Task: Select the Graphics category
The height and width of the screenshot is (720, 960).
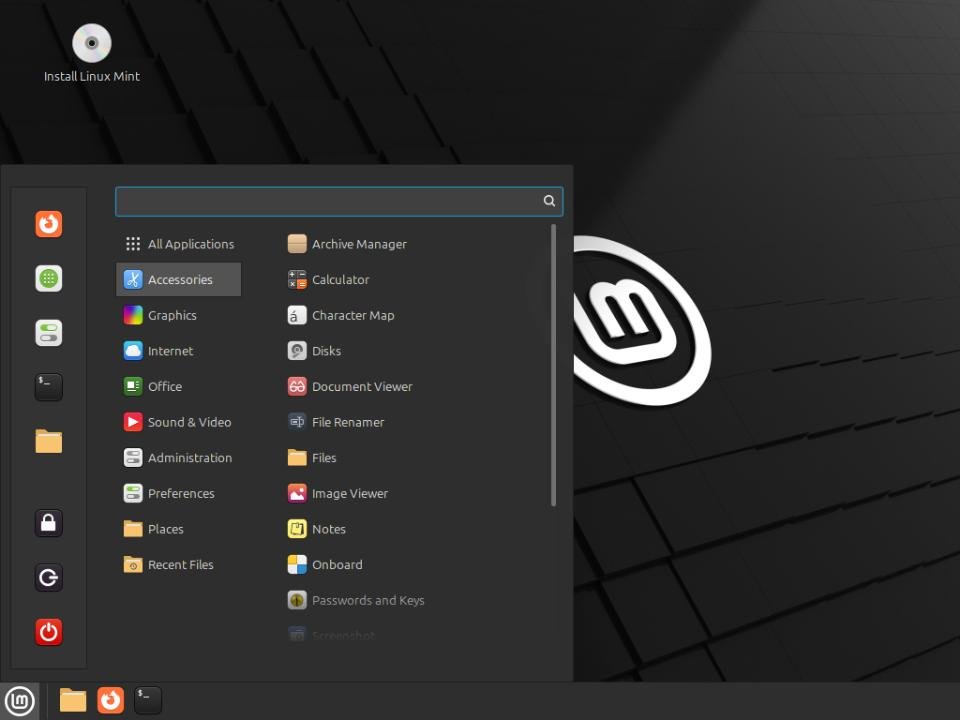Action: (x=179, y=315)
